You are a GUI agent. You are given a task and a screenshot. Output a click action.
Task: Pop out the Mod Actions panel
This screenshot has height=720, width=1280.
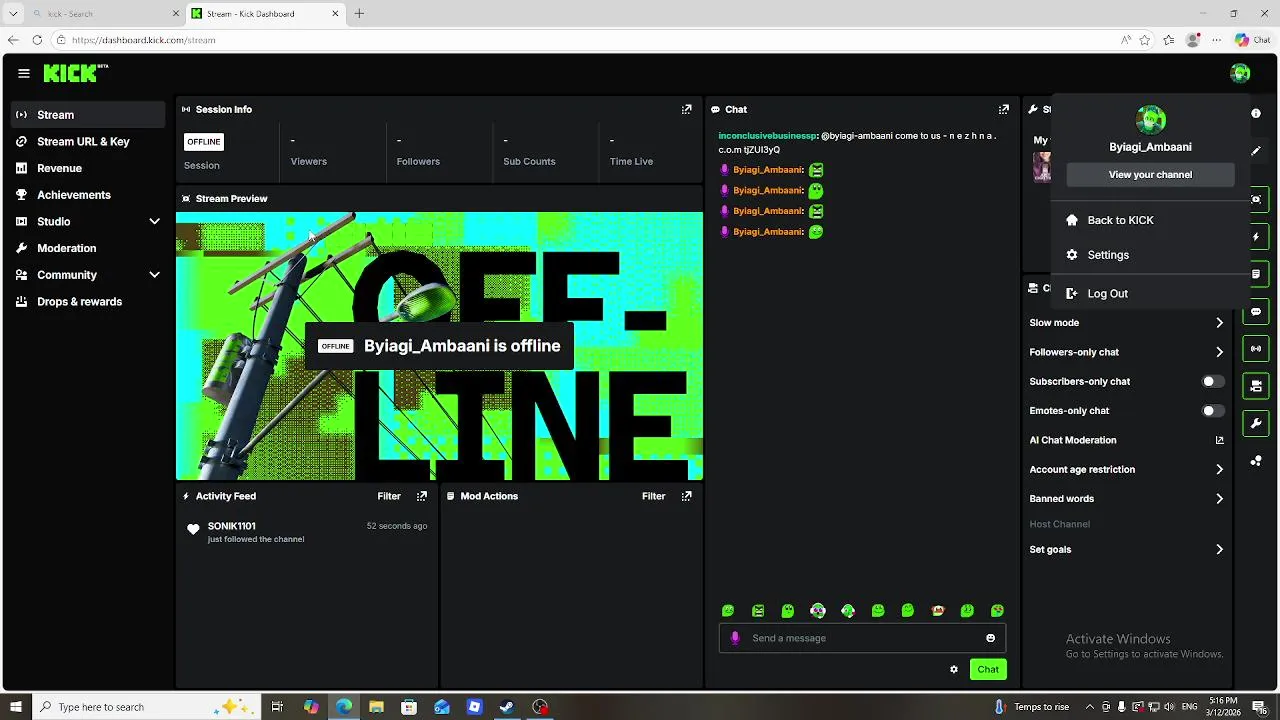(686, 496)
